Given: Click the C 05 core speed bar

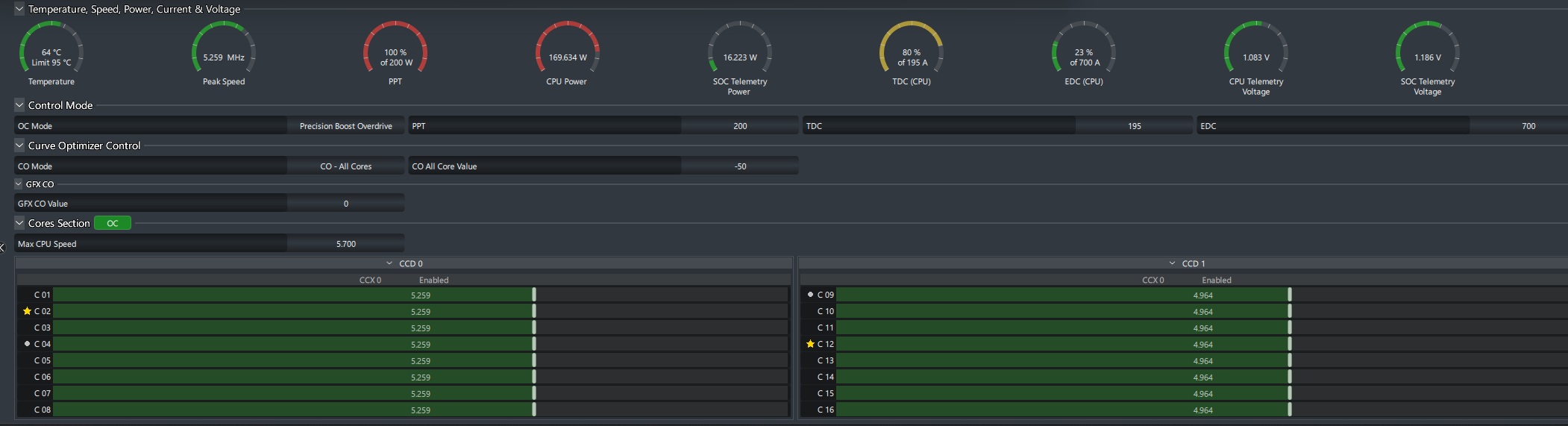Looking at the screenshot, I should [421, 360].
